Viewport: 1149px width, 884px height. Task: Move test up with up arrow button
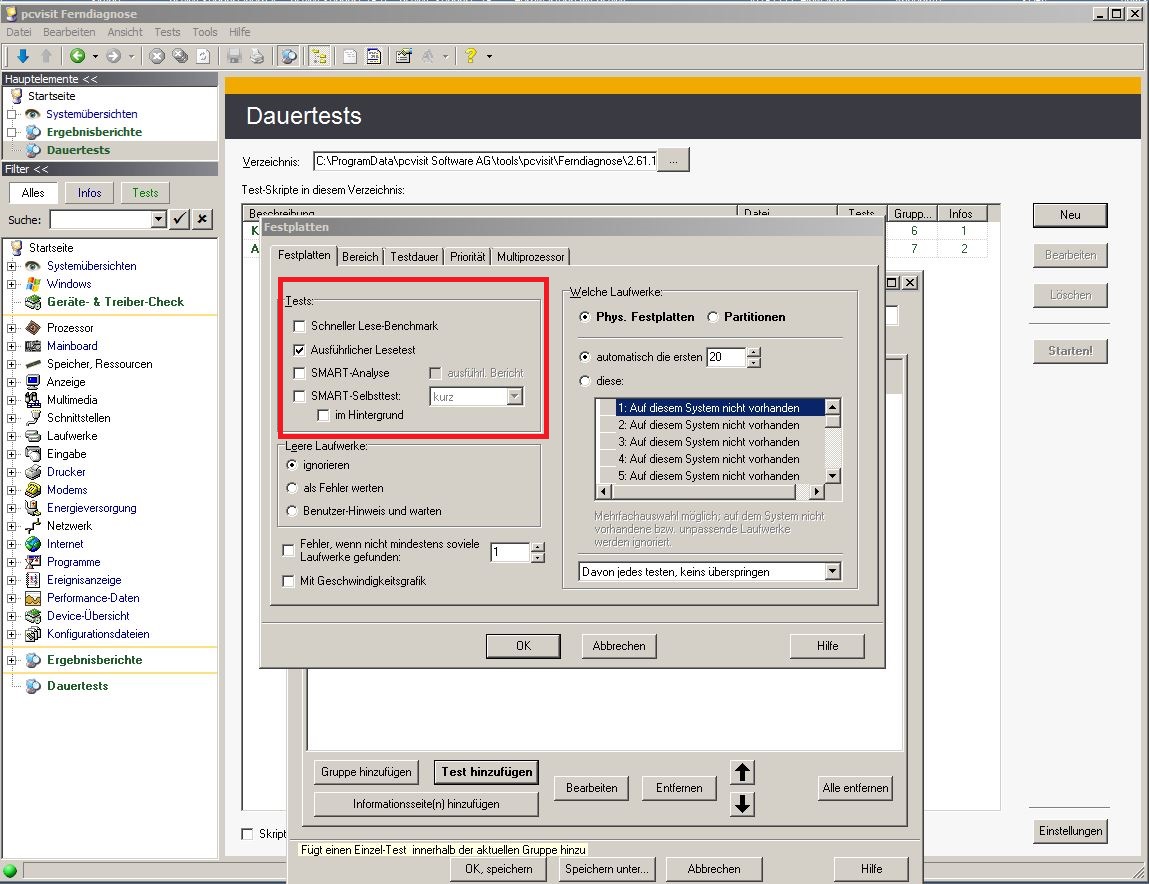click(x=742, y=772)
